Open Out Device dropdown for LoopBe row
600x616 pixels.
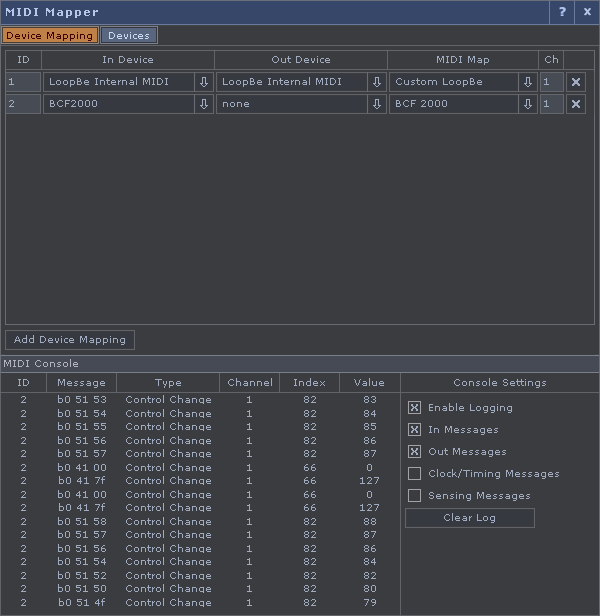[x=377, y=82]
